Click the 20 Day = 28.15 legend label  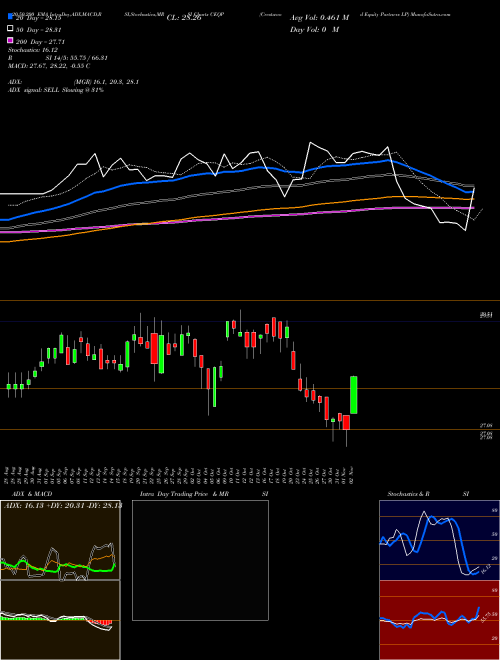pyautogui.click(x=38, y=18)
